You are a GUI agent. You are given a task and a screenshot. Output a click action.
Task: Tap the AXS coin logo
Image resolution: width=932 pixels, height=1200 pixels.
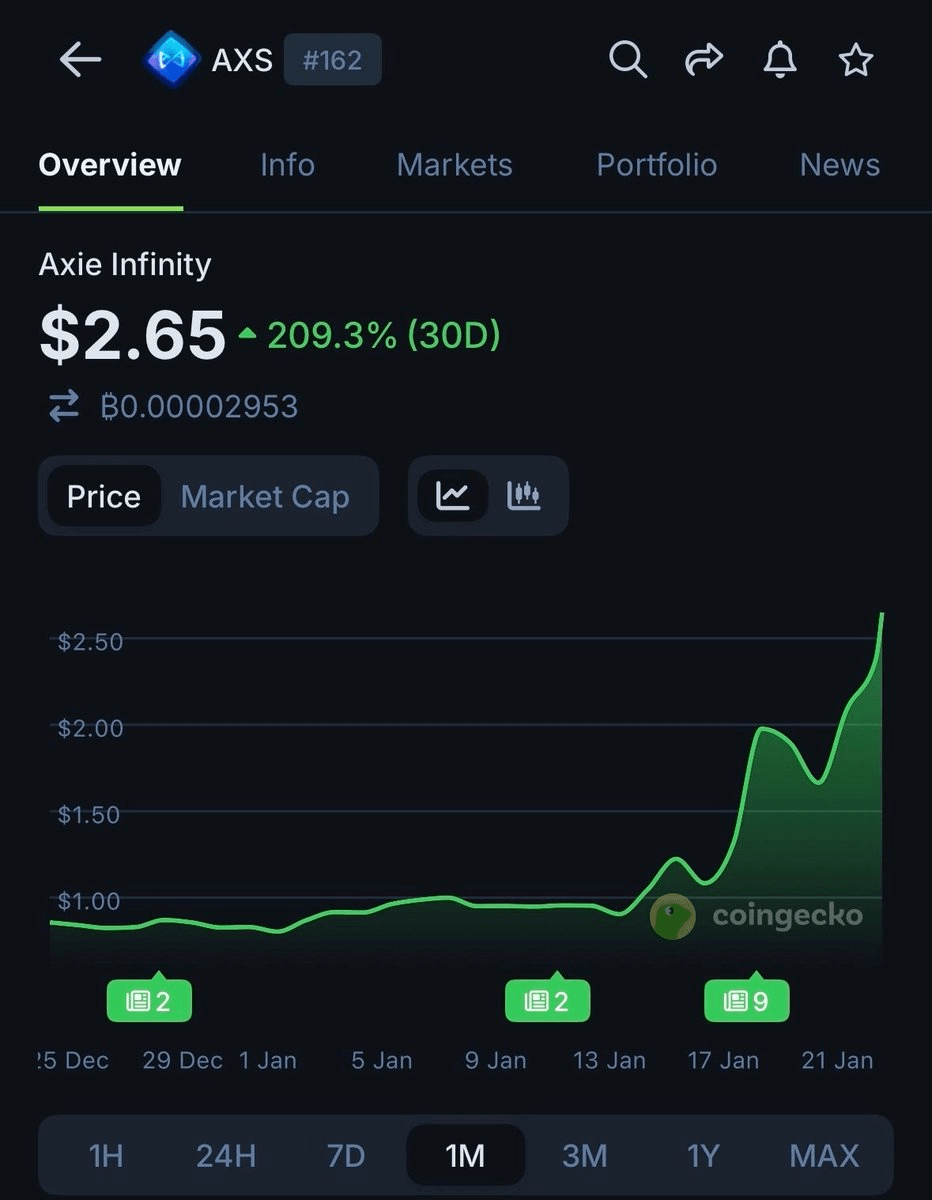[x=172, y=60]
